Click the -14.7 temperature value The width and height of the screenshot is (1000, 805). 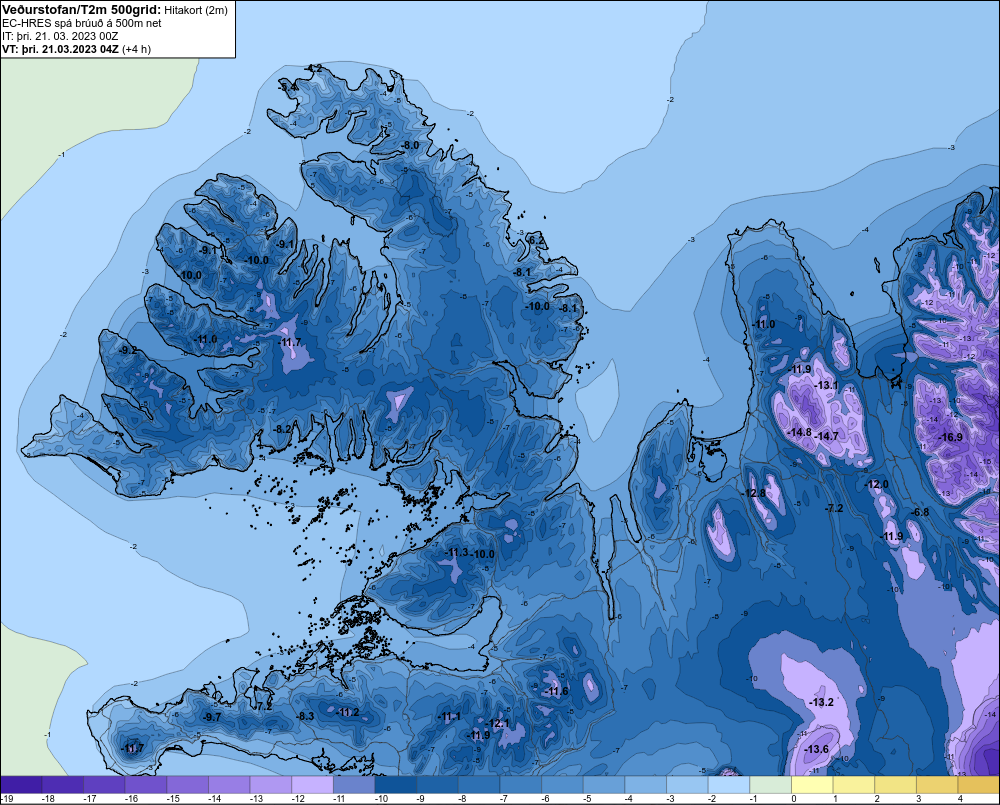click(826, 436)
